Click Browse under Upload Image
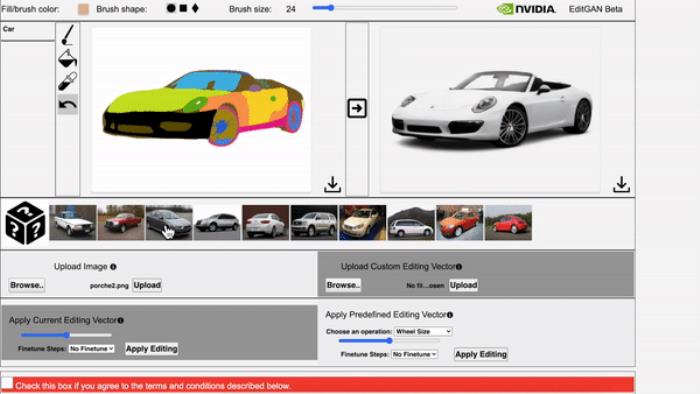Image resolution: width=700 pixels, height=394 pixels. click(x=27, y=285)
